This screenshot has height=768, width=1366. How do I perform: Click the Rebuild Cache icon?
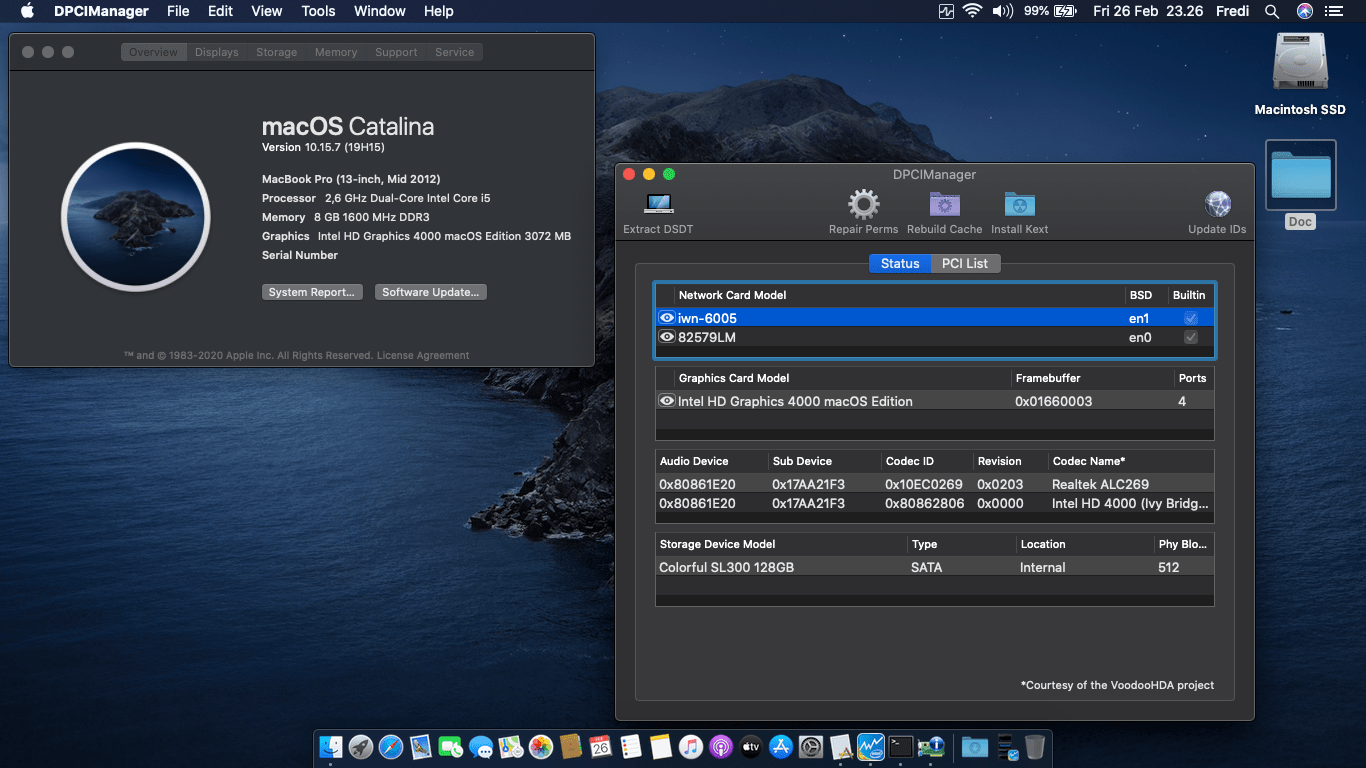click(x=945, y=205)
